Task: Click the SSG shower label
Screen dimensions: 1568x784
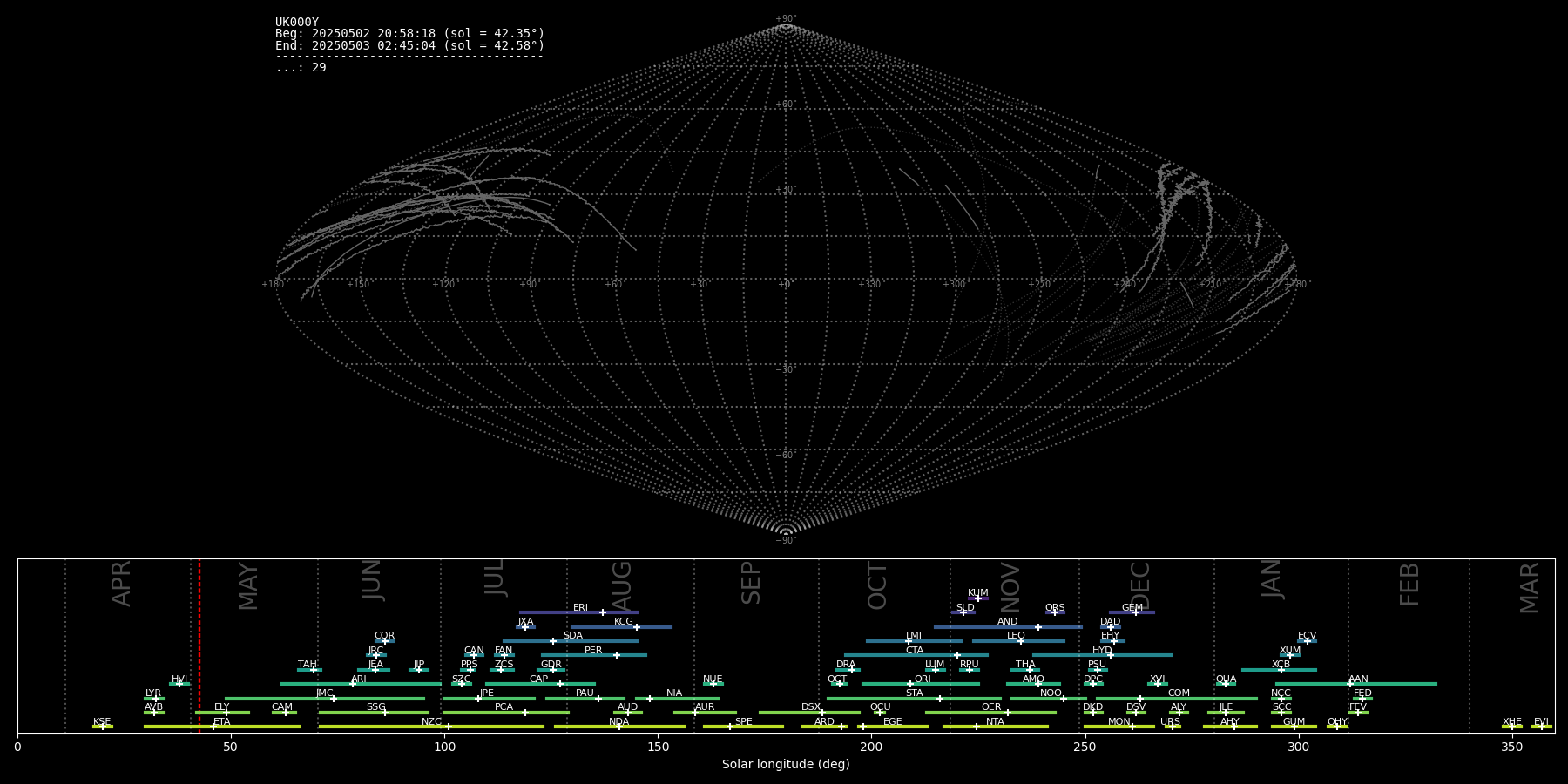Action: tap(375, 707)
